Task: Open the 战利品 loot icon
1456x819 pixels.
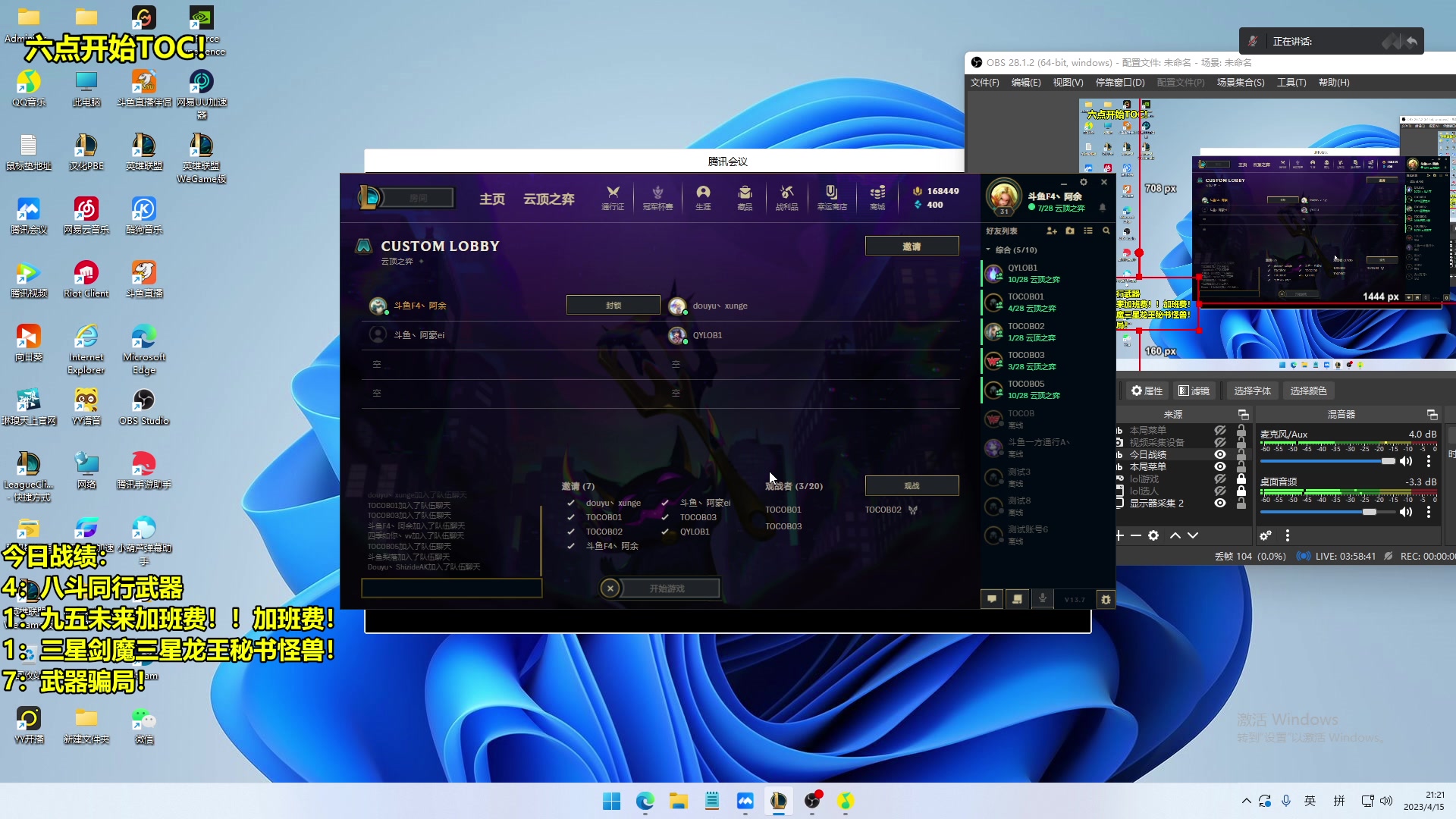Action: (786, 197)
